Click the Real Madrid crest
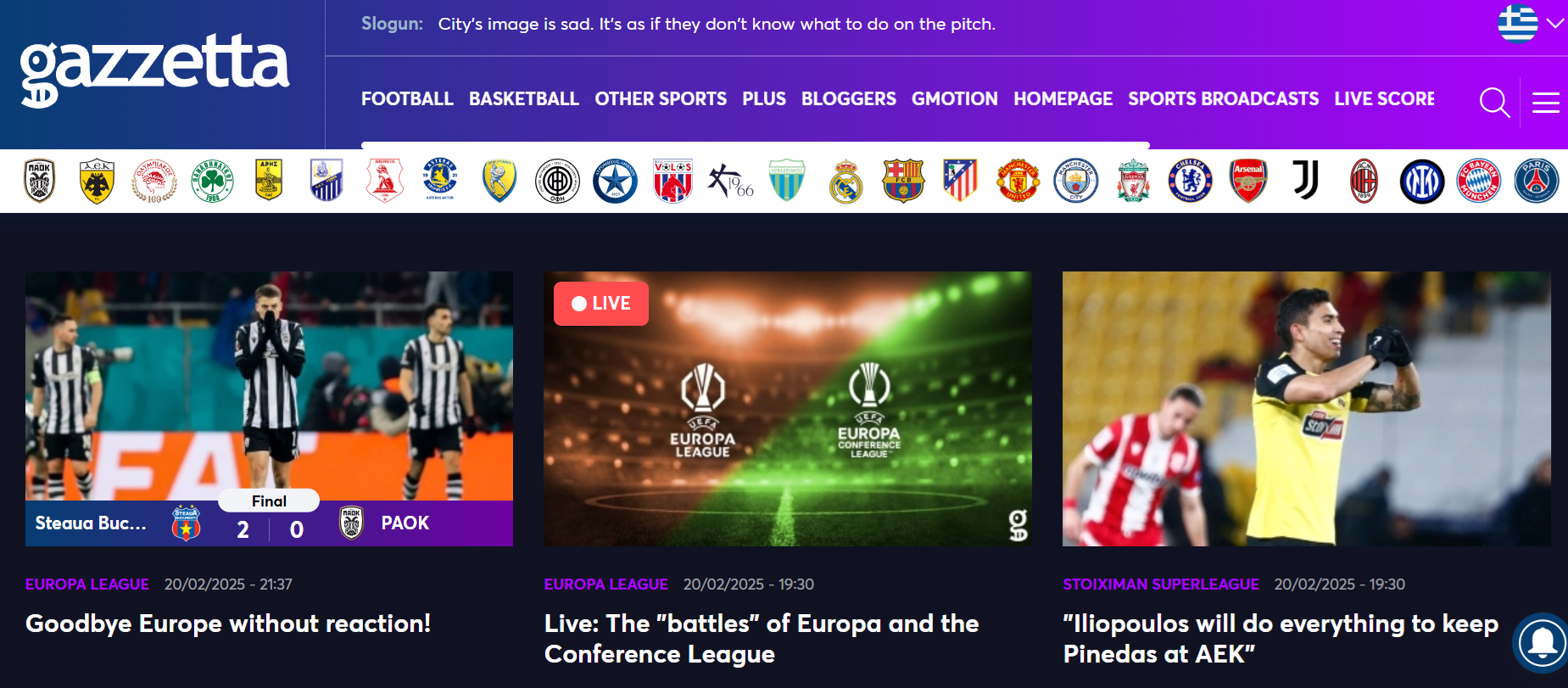Viewport: 1568px width, 688px height. [x=845, y=181]
